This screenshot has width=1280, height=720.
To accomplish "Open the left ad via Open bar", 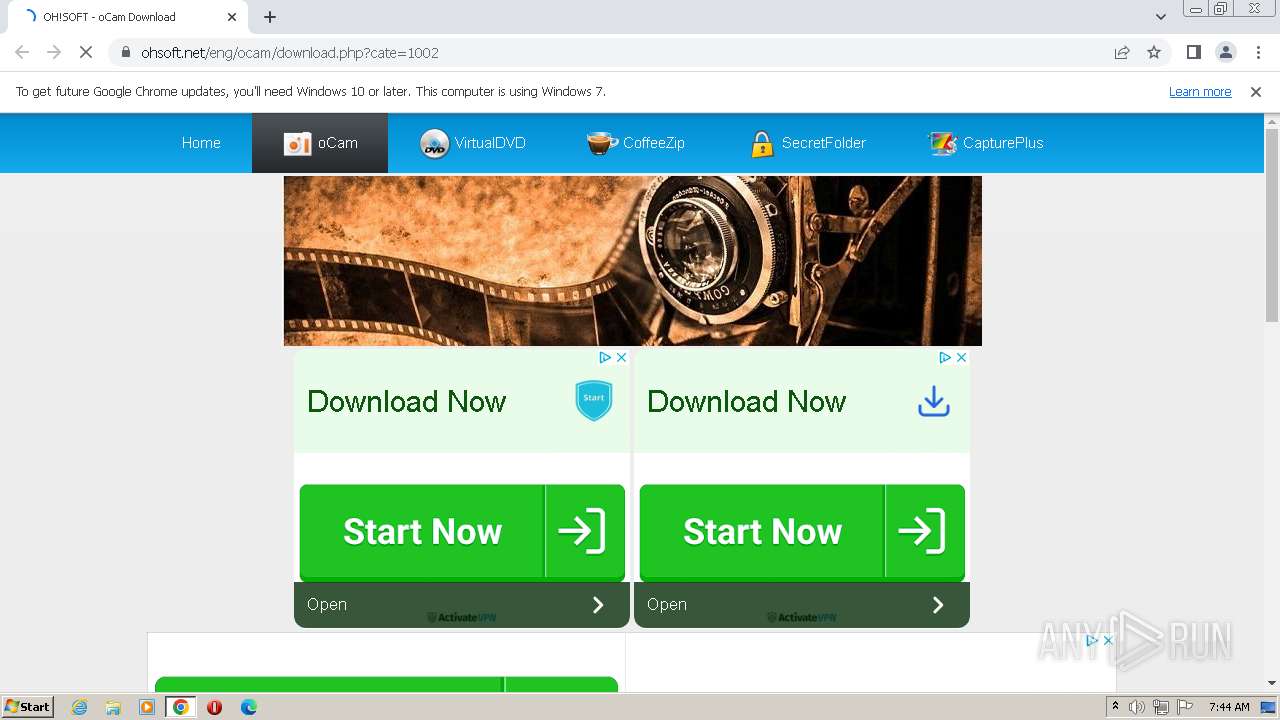I will coord(462,605).
